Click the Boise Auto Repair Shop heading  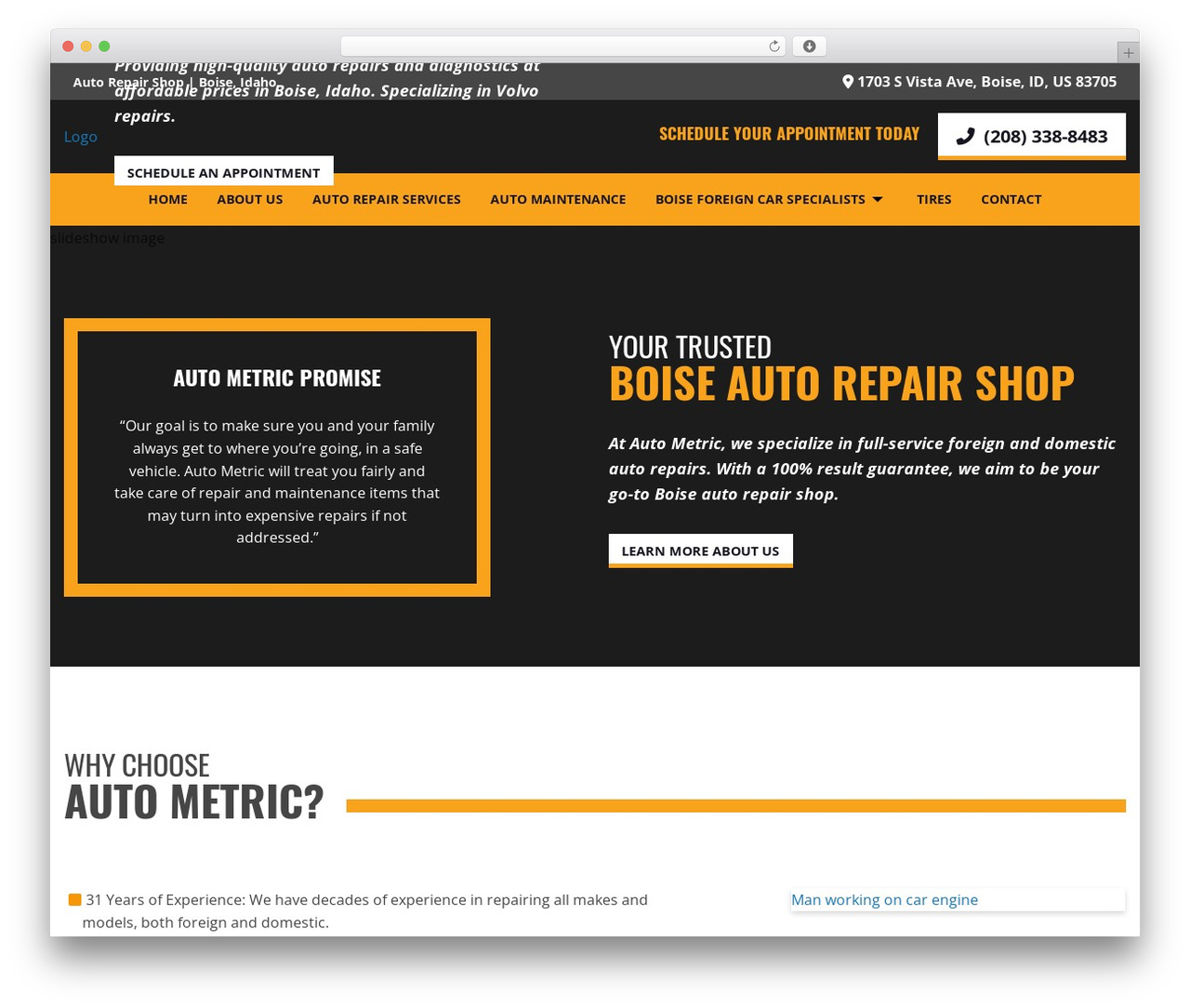(x=841, y=383)
